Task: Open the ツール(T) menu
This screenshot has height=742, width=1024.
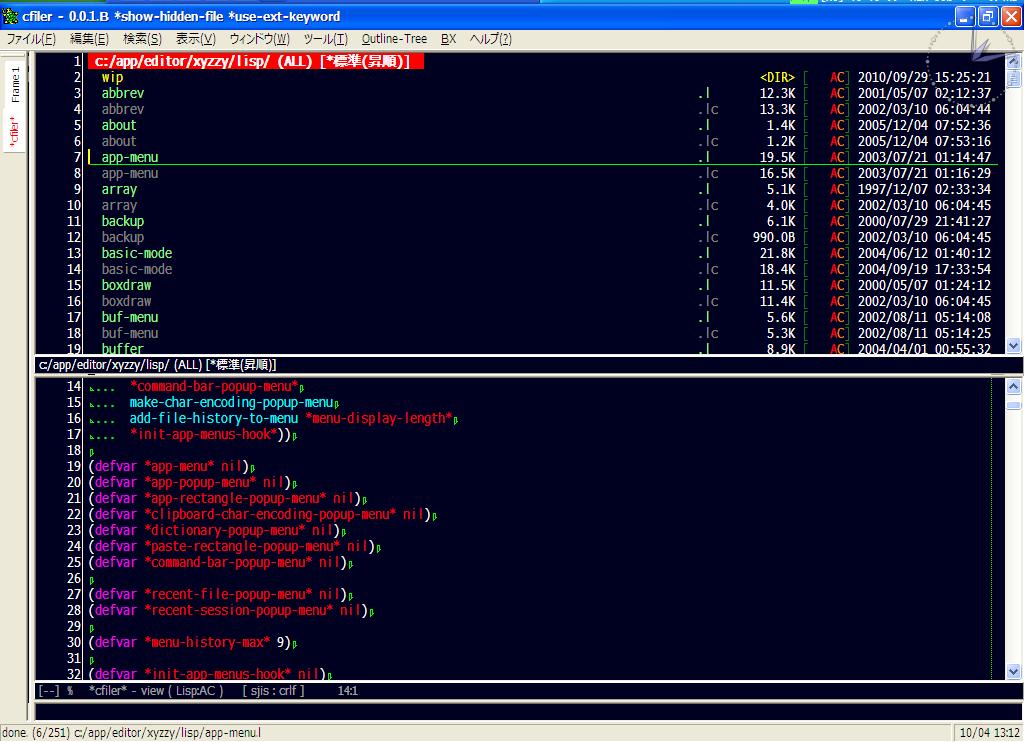Action: pyautogui.click(x=326, y=39)
